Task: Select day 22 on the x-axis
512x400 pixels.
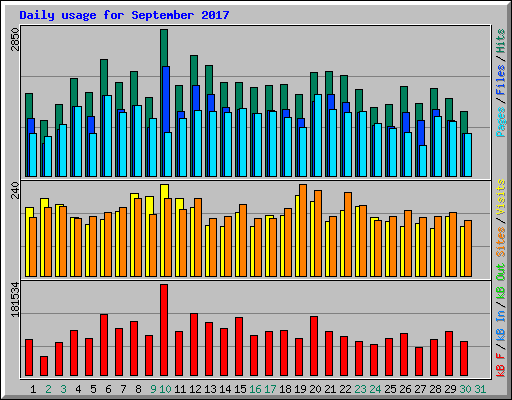Action: [x=345, y=389]
